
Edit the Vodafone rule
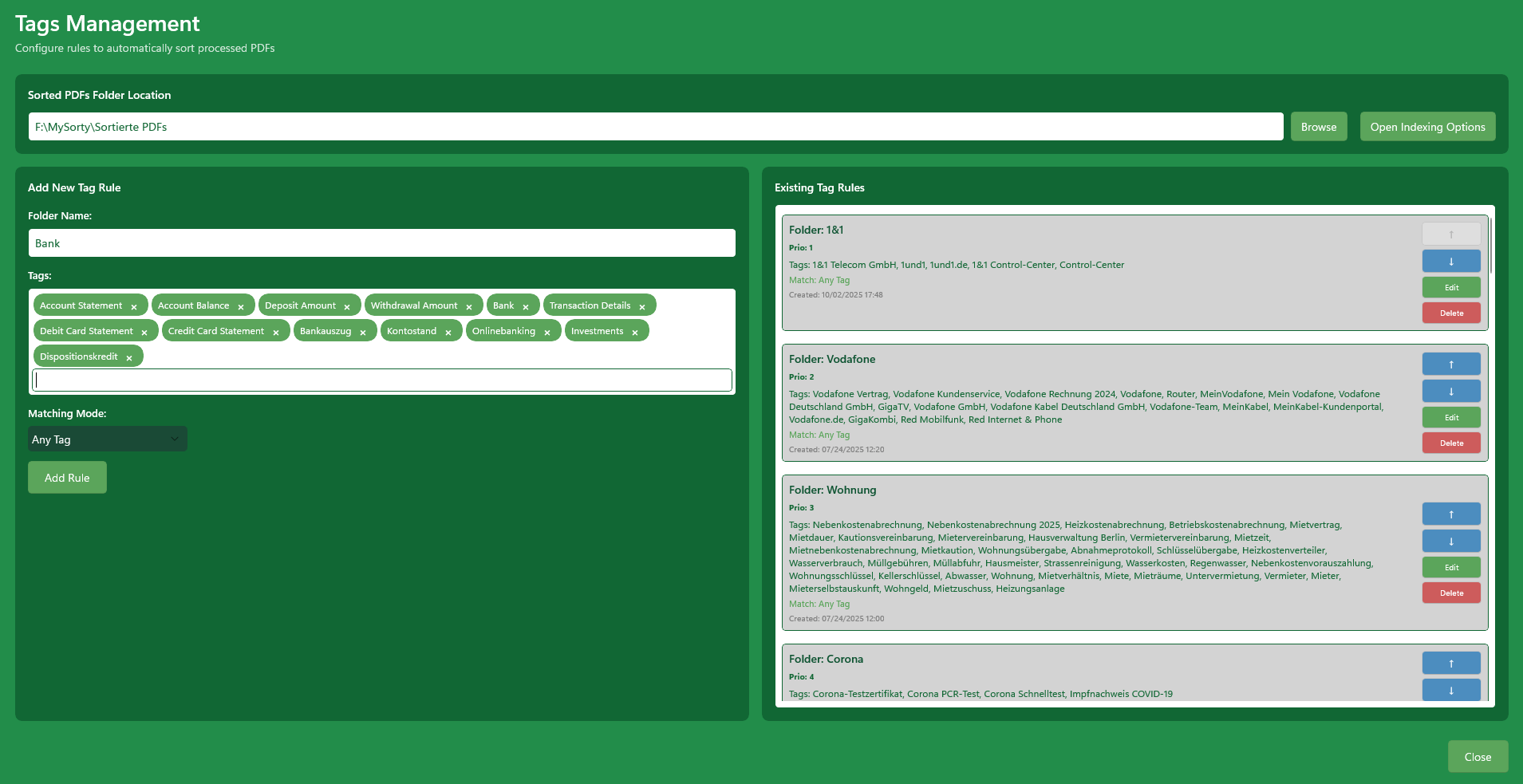[1450, 416]
